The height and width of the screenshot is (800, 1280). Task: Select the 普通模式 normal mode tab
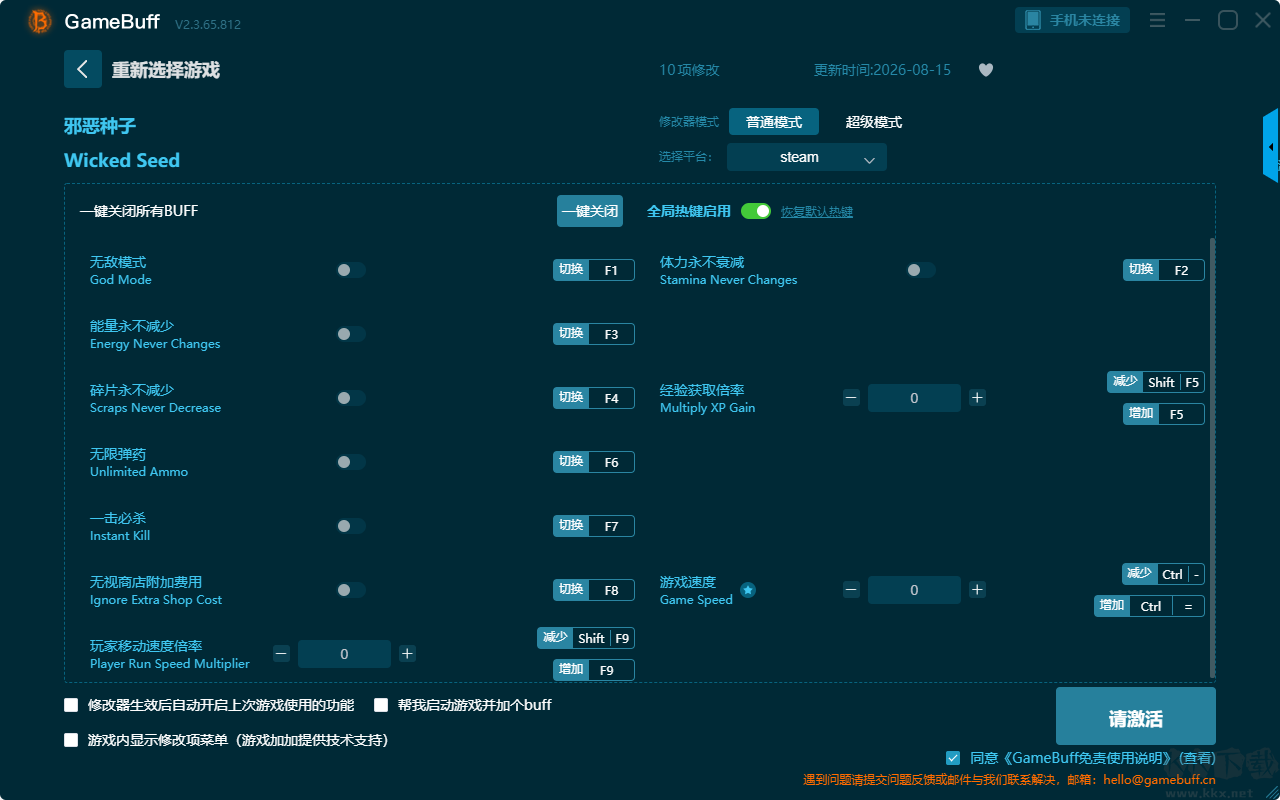774,122
